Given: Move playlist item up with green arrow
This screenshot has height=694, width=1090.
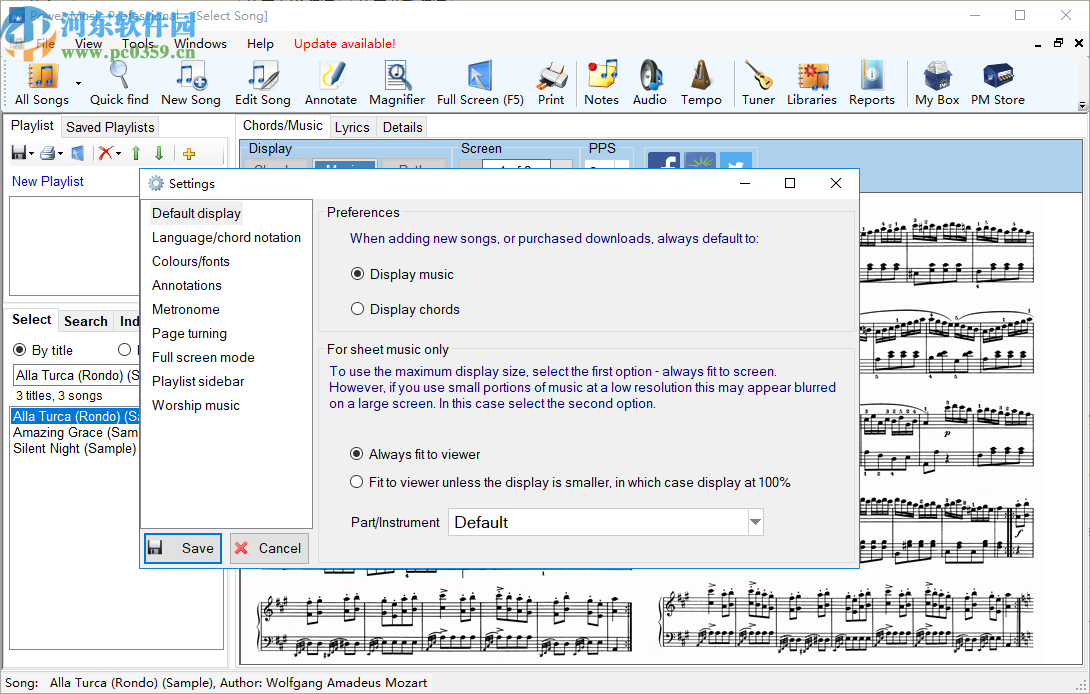Looking at the screenshot, I should [x=136, y=153].
